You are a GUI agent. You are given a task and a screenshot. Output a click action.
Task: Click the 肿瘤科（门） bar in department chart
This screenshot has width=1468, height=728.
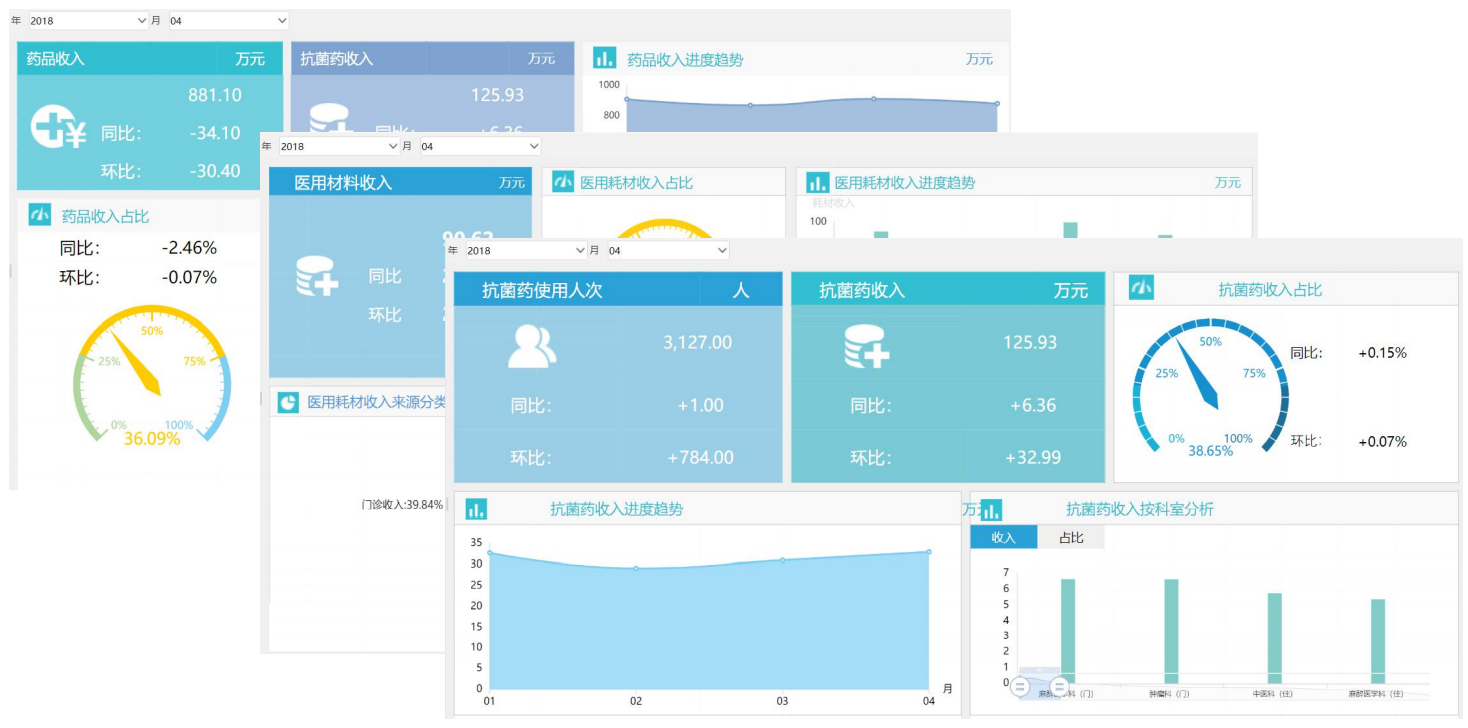tap(1171, 630)
